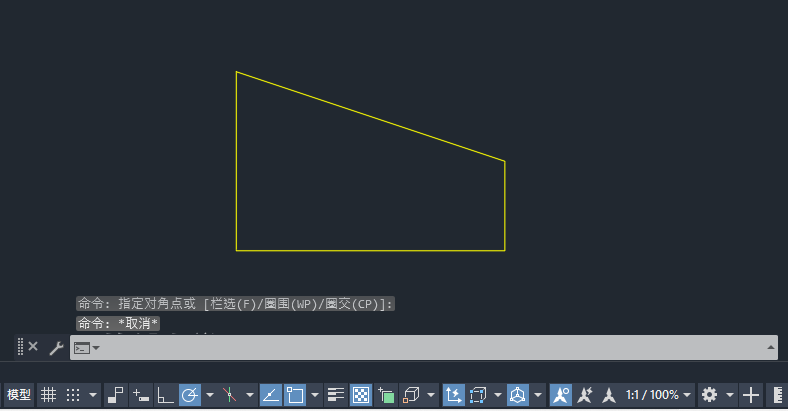Disable object snap tracking
This screenshot has width=788, height=411.
271,395
